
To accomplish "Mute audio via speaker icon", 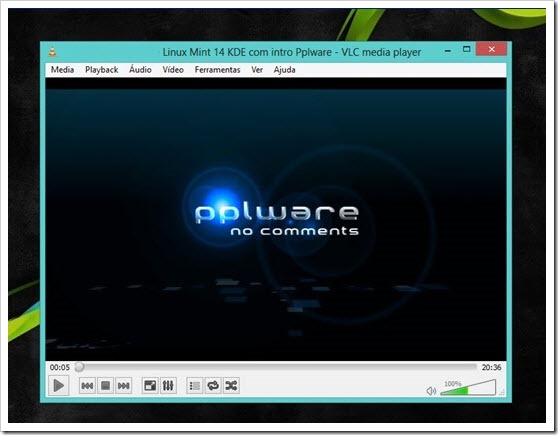I will [431, 391].
